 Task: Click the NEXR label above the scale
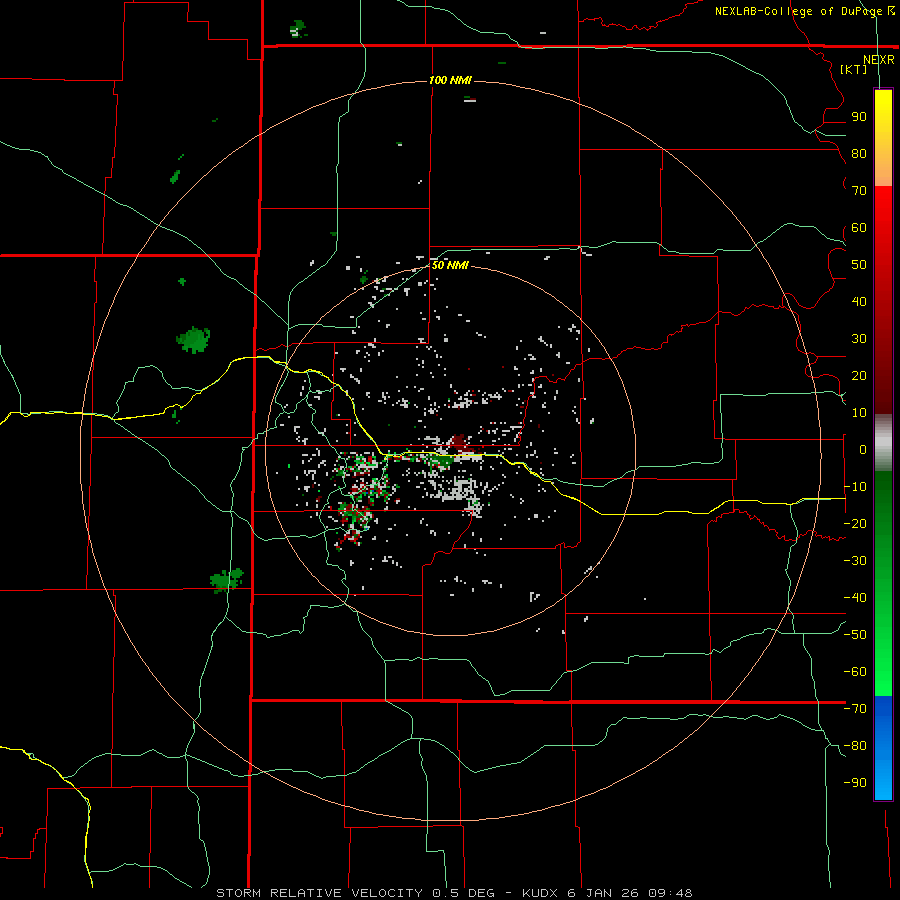[x=878, y=60]
